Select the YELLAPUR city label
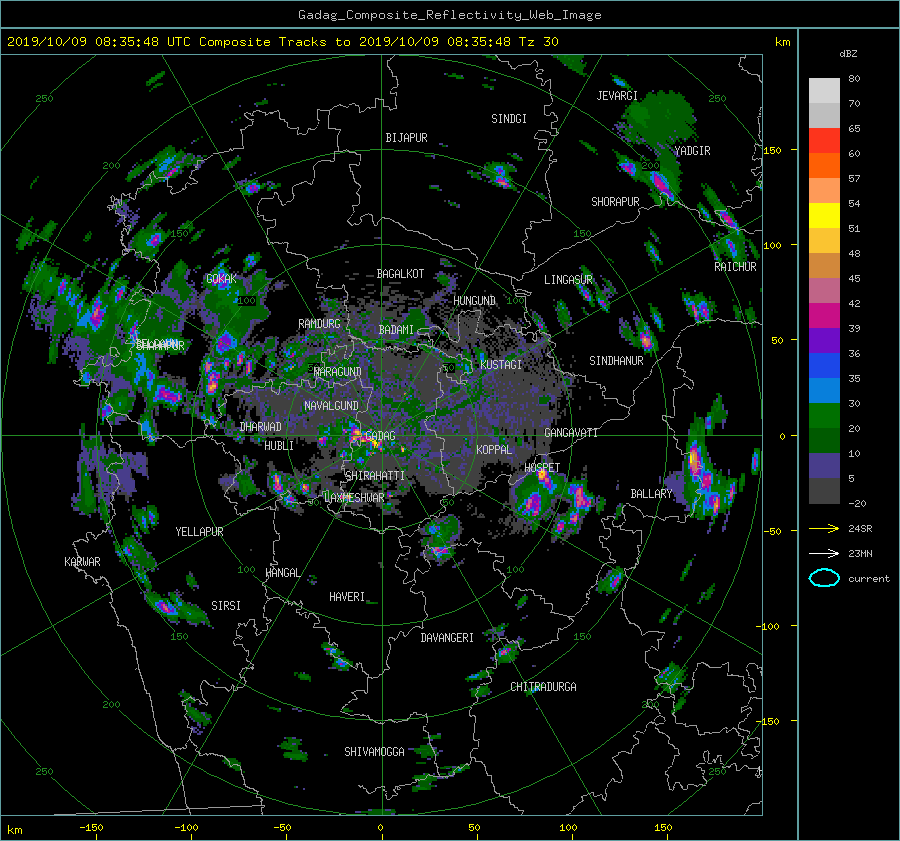The height and width of the screenshot is (841, 900). tap(199, 532)
